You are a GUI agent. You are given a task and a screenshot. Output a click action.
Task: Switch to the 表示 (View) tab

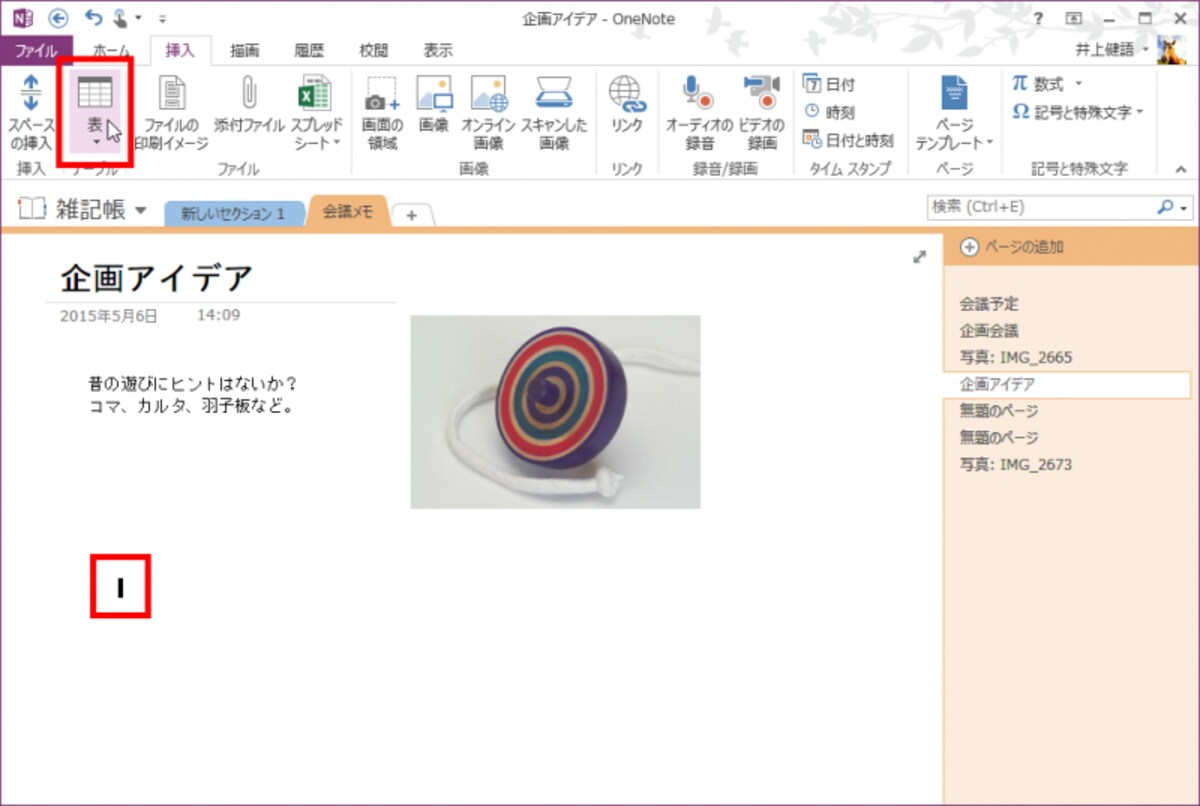437,50
